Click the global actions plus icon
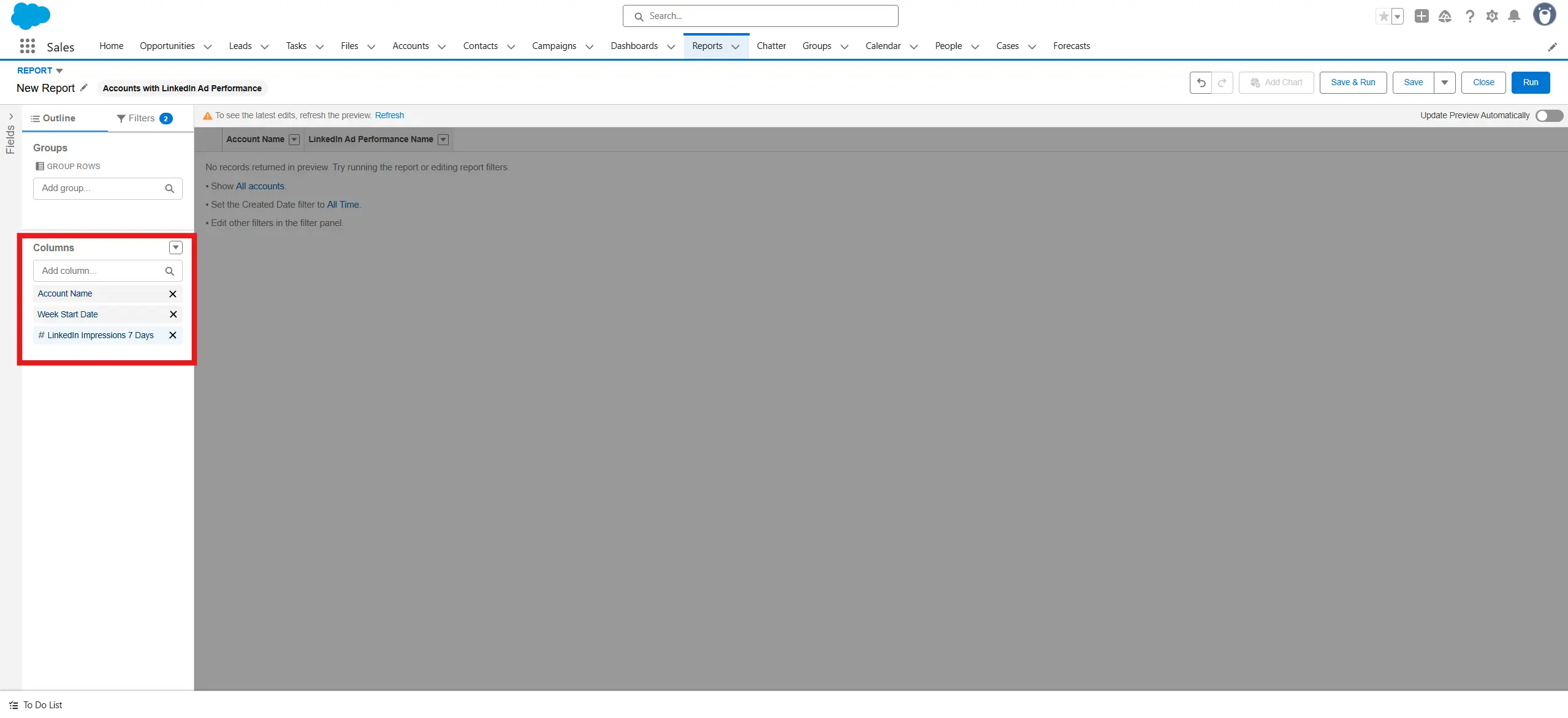Screen dimensions: 1568x718 [x=1421, y=17]
